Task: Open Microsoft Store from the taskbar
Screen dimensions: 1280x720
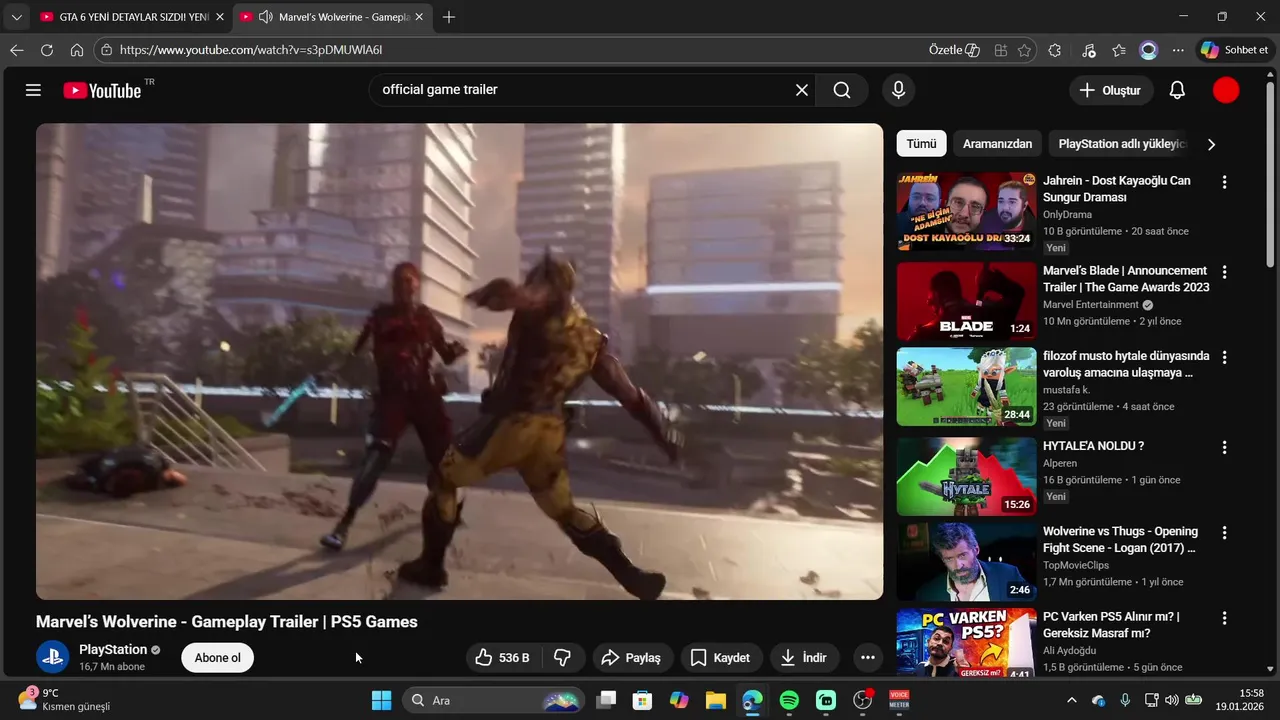Action: coord(642,700)
